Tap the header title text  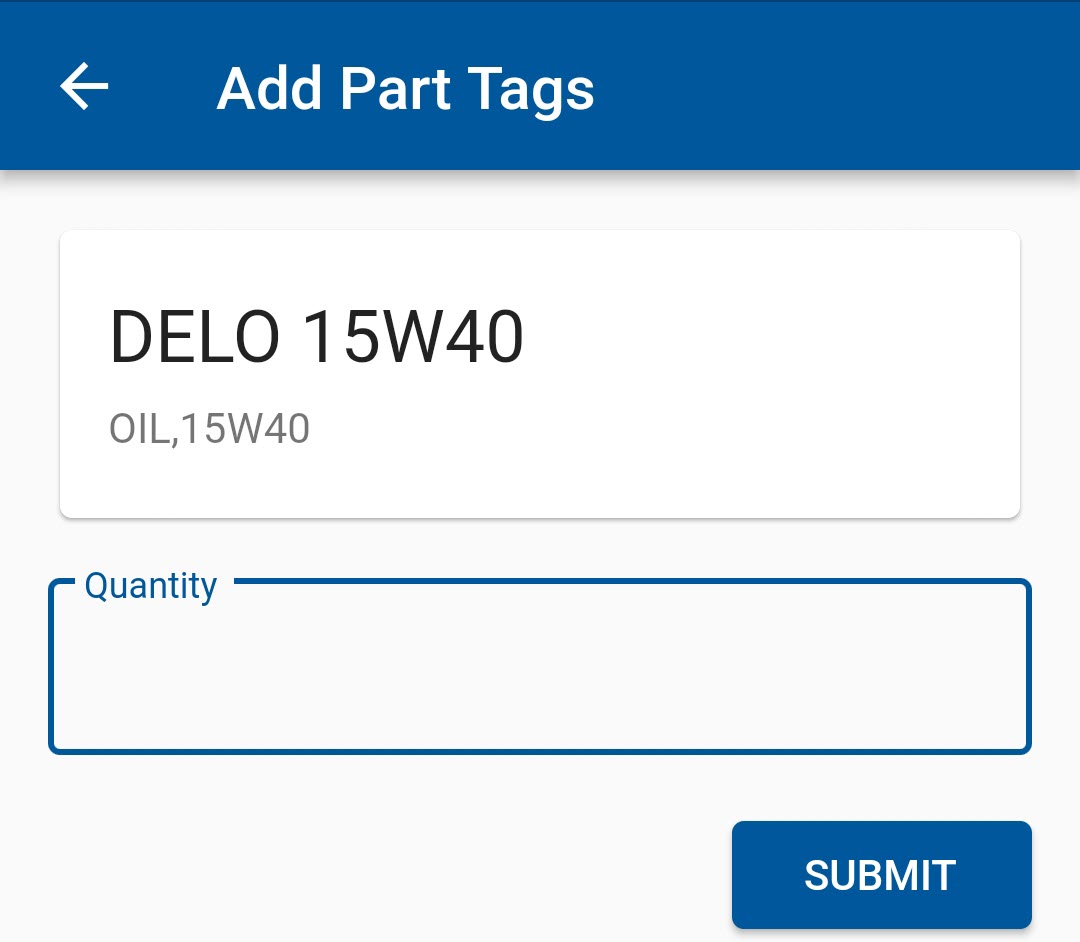click(x=405, y=88)
